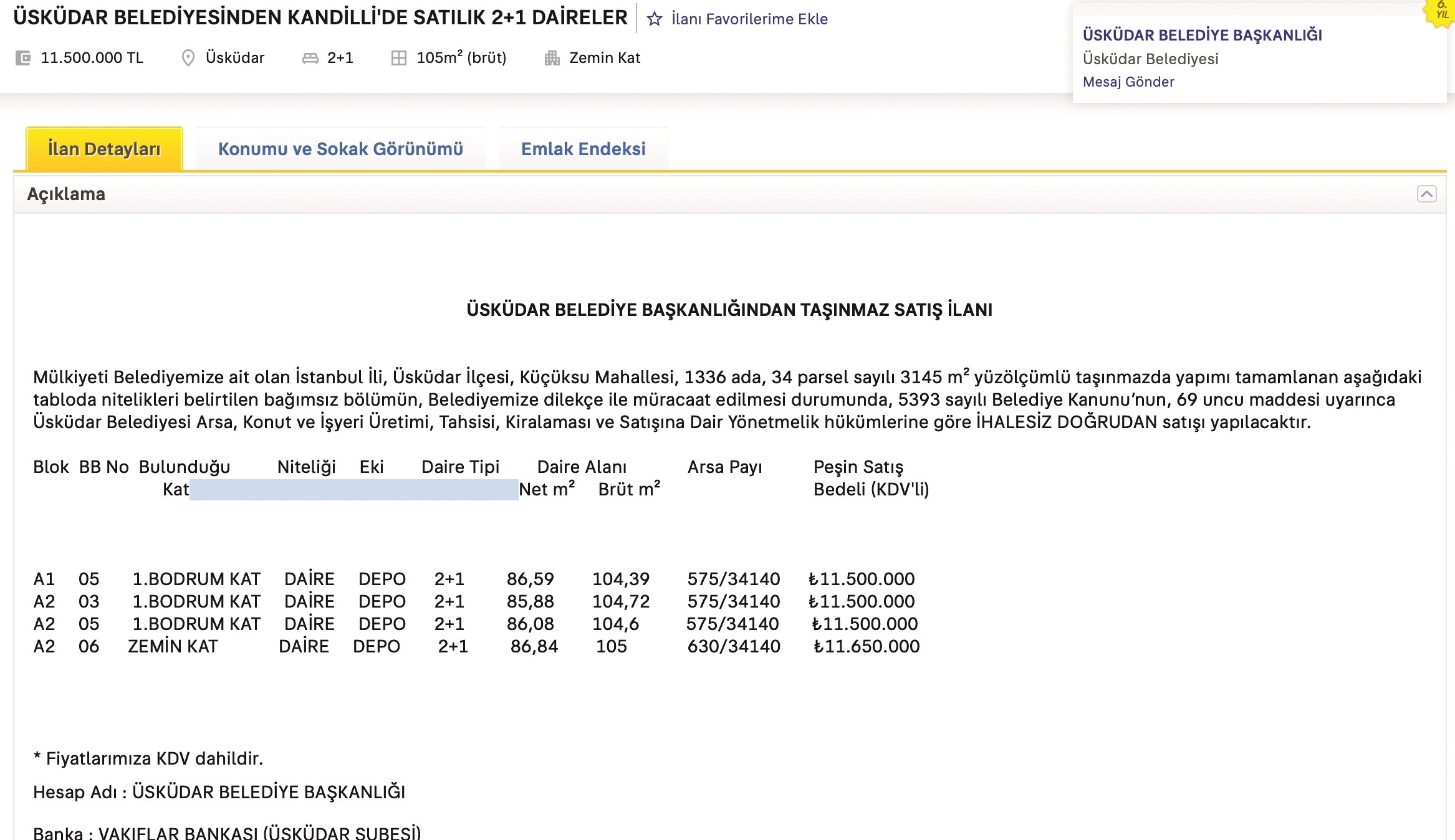Screen dimensions: 1455x840
Task: Open the İlan Detayları tab
Action: point(104,149)
